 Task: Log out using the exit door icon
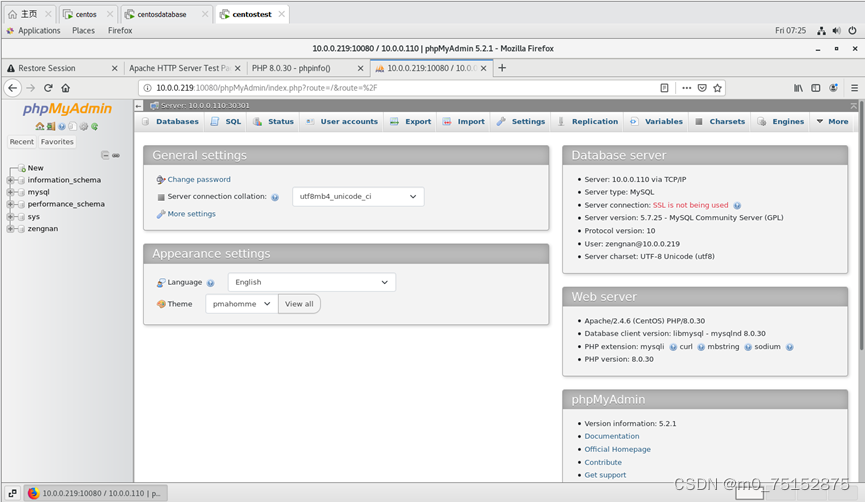tap(51, 126)
